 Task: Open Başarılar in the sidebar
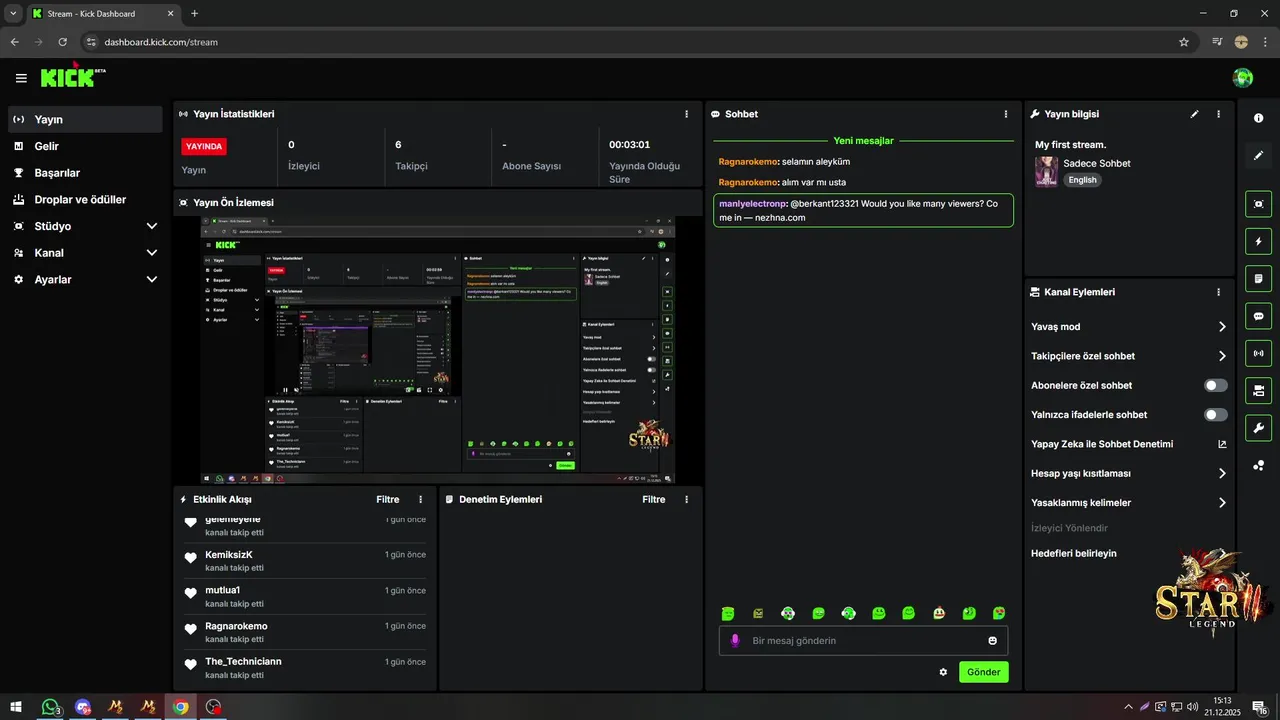point(85,173)
